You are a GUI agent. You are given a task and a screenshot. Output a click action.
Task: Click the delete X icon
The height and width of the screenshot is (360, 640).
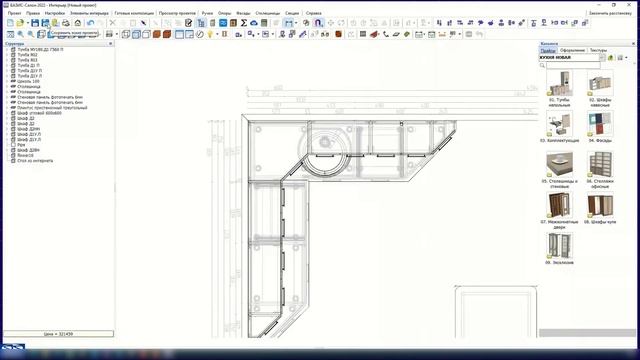click(113, 23)
